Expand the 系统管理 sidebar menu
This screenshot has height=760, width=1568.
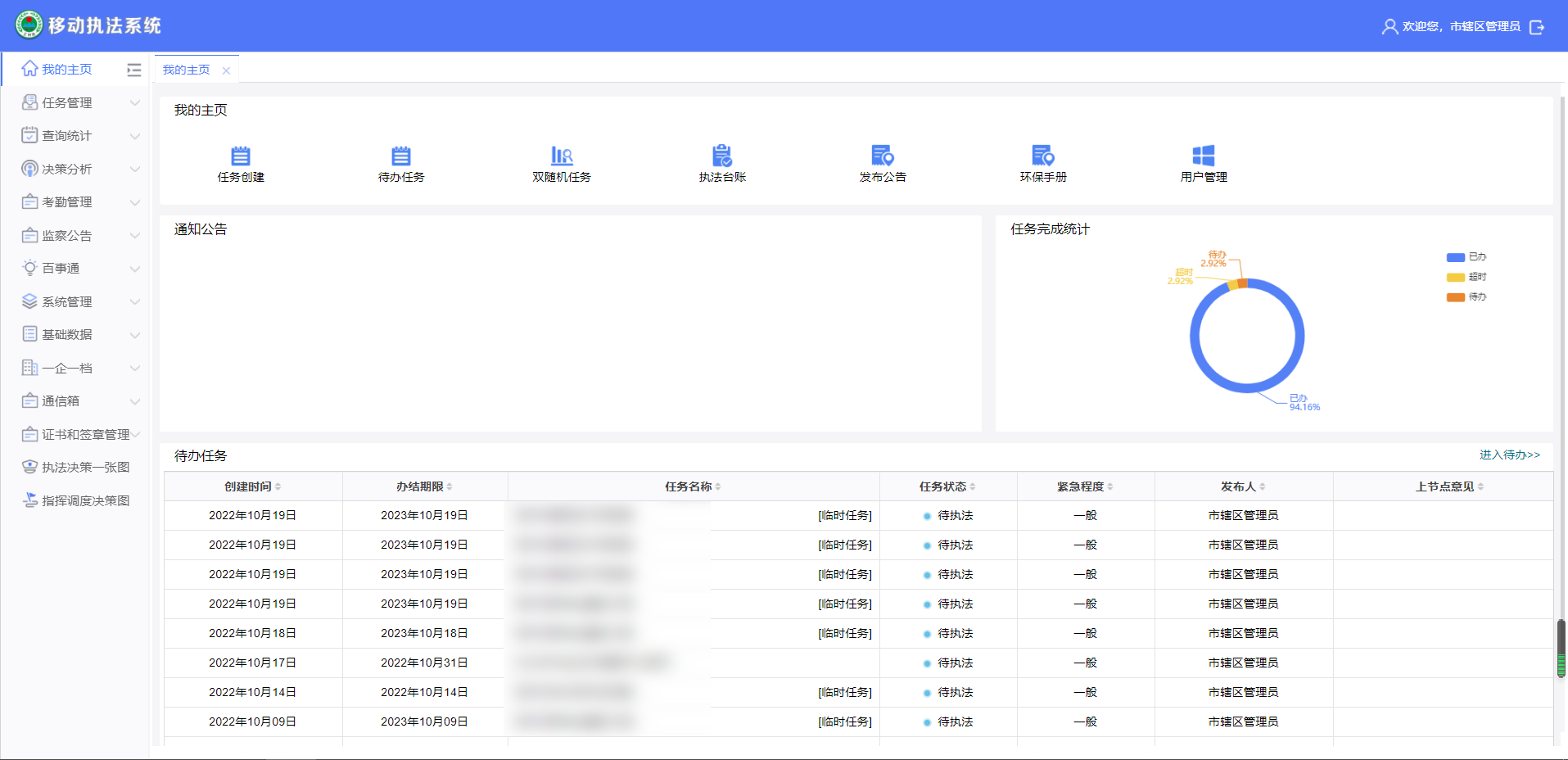point(80,302)
